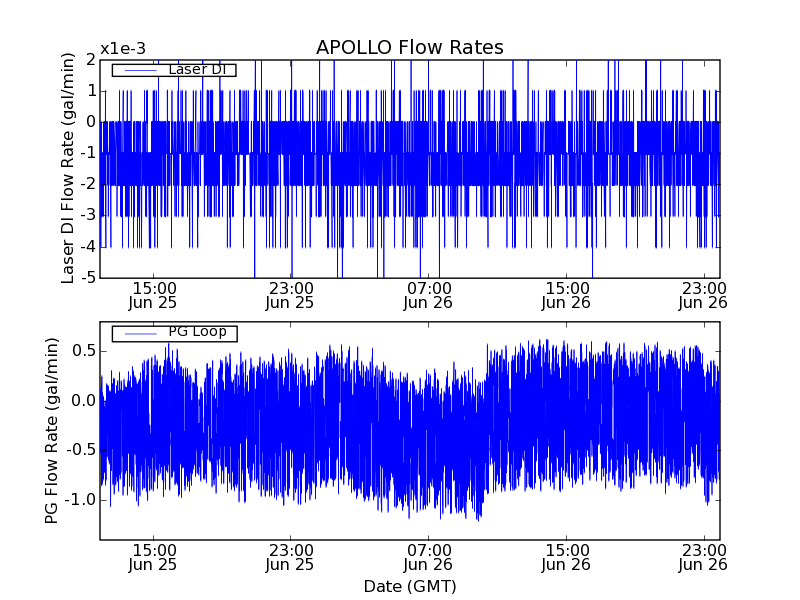
Task: Click the 0.5 y-axis tick on PG plot
Action: (82, 350)
